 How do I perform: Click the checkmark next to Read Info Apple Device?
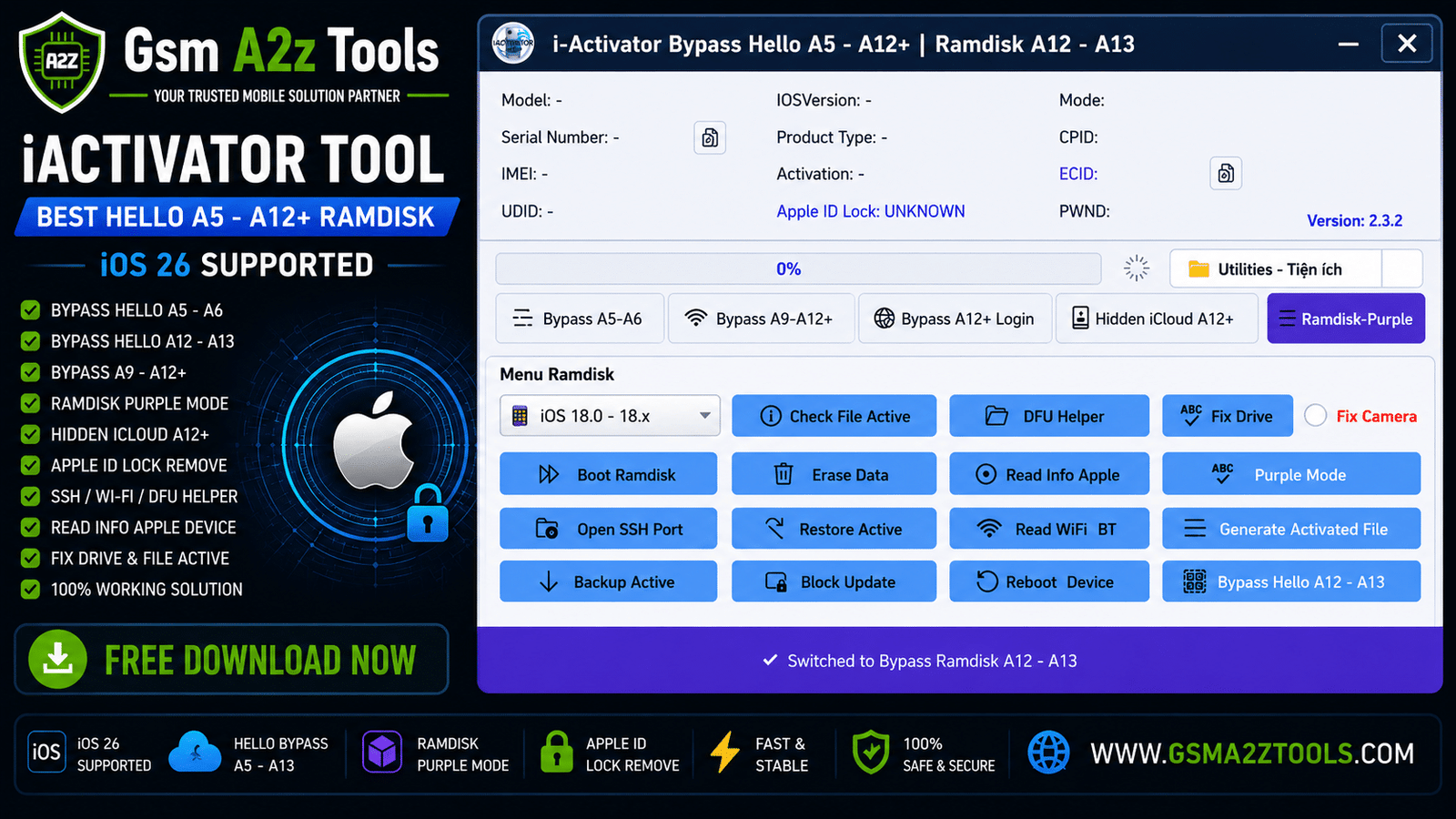30,527
